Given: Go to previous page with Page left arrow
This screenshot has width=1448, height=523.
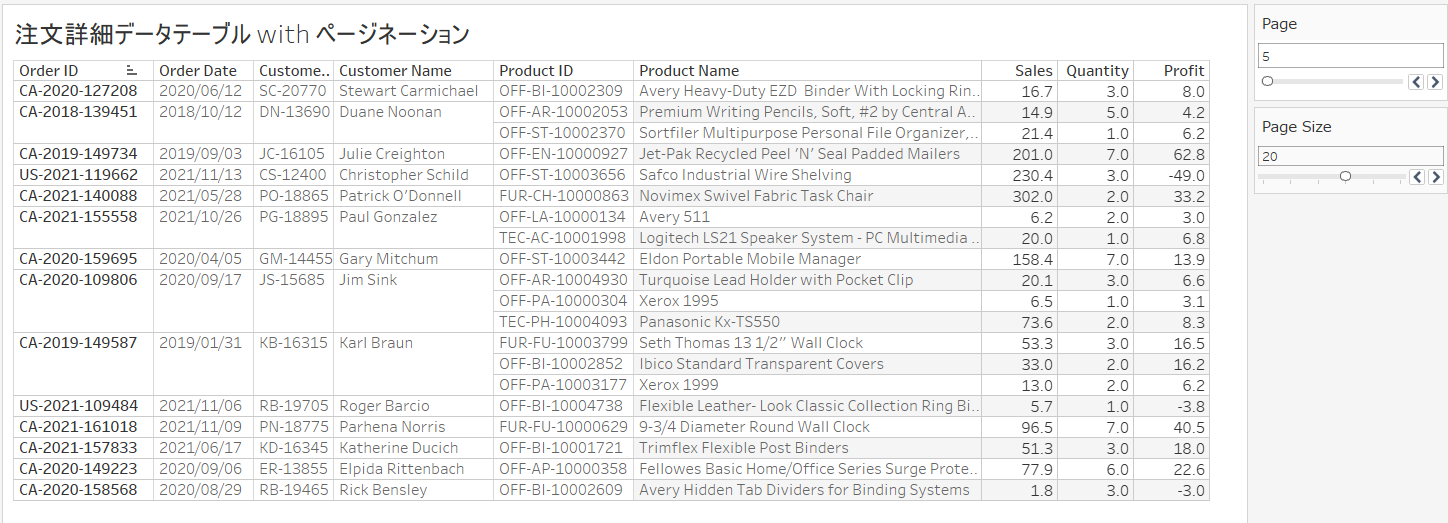Looking at the screenshot, I should pos(1416,82).
